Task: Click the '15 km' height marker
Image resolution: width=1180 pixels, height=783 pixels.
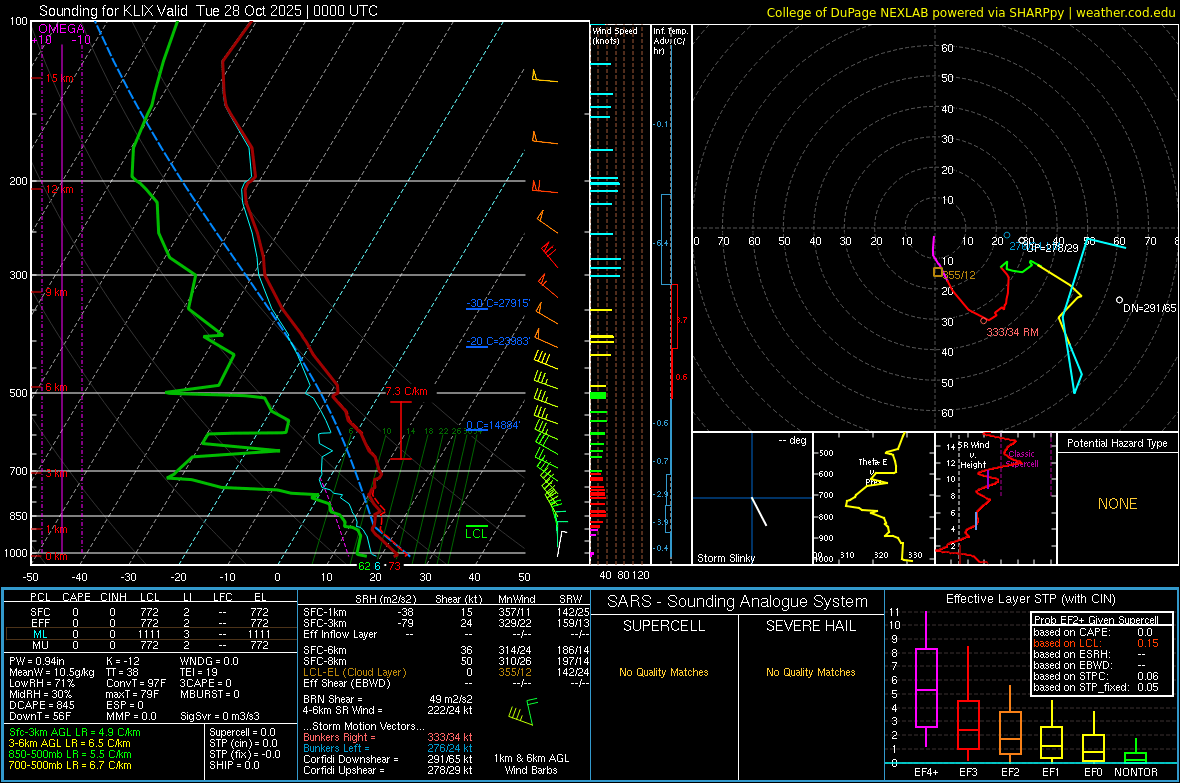Action: pyautogui.click(x=60, y=78)
